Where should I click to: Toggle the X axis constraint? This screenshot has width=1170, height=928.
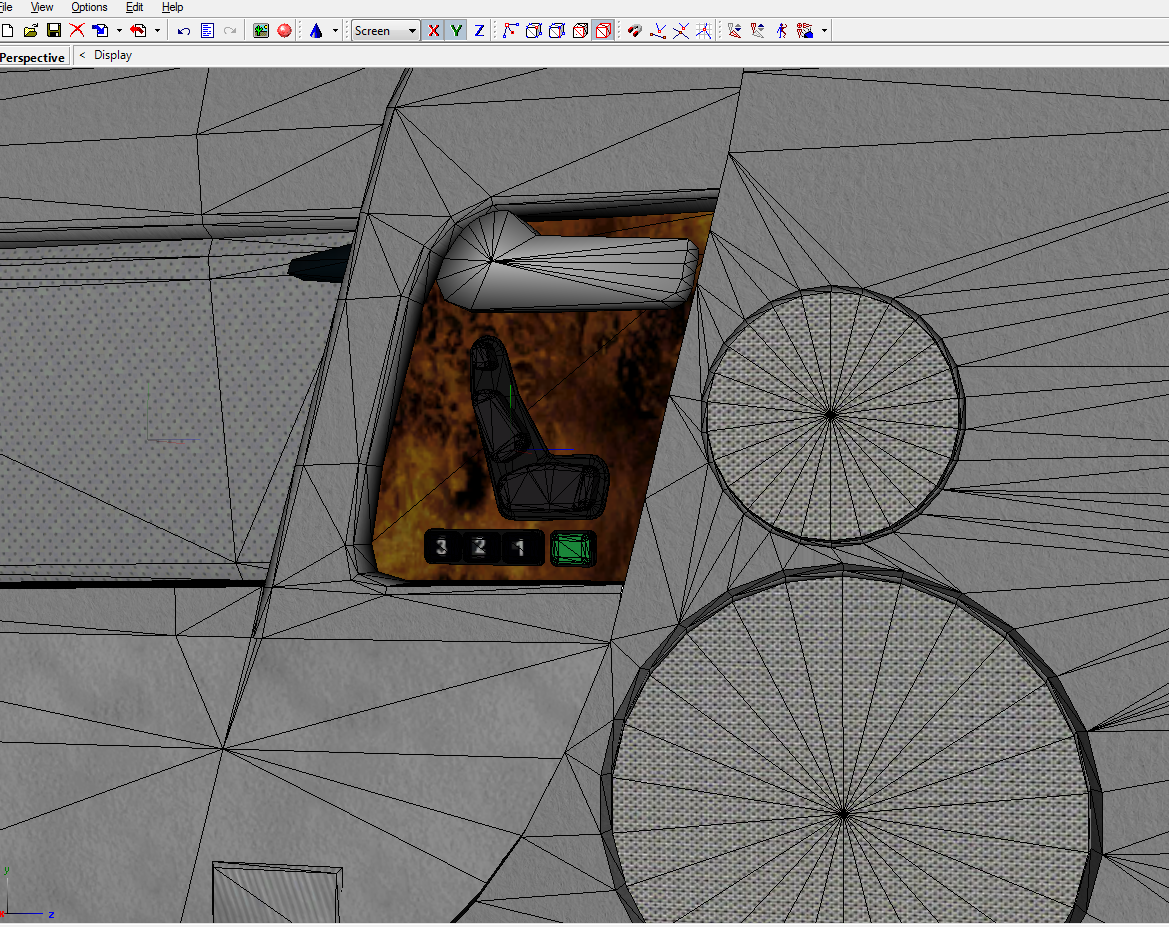(x=433, y=31)
